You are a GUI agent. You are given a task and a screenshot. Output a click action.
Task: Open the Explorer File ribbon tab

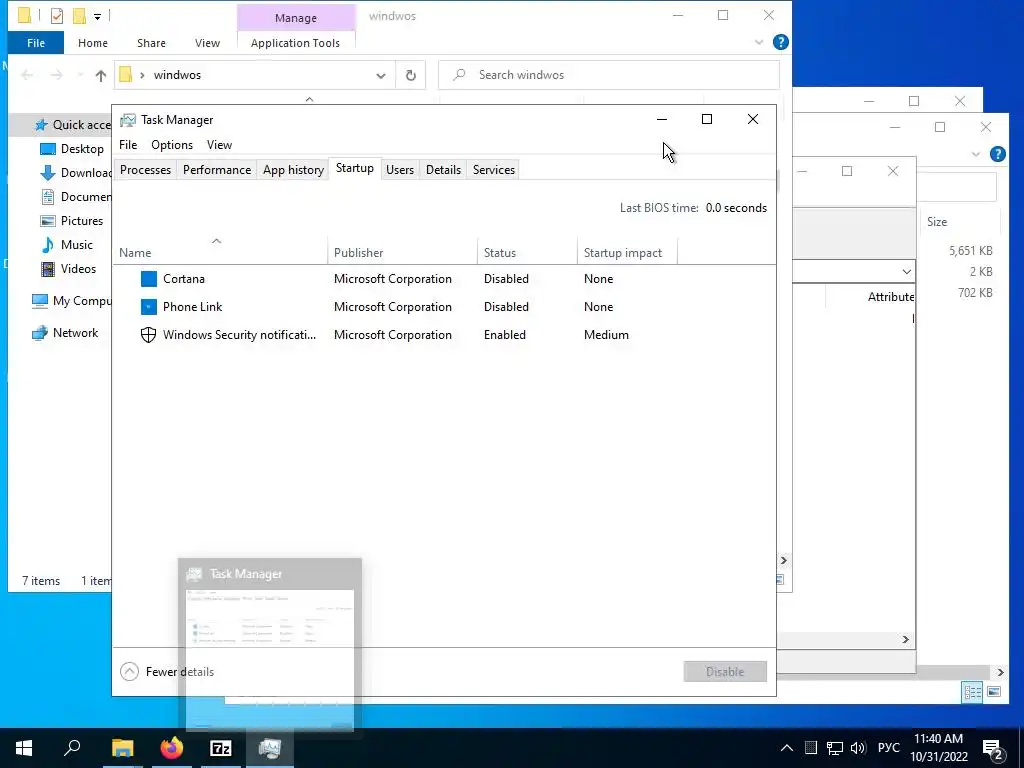coord(36,43)
